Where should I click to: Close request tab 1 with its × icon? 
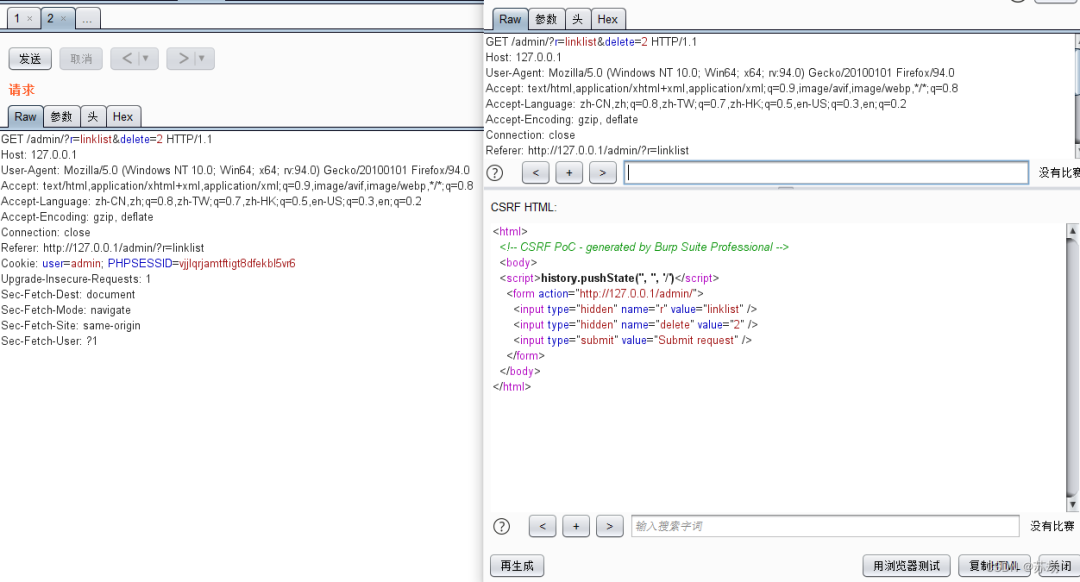(30, 19)
